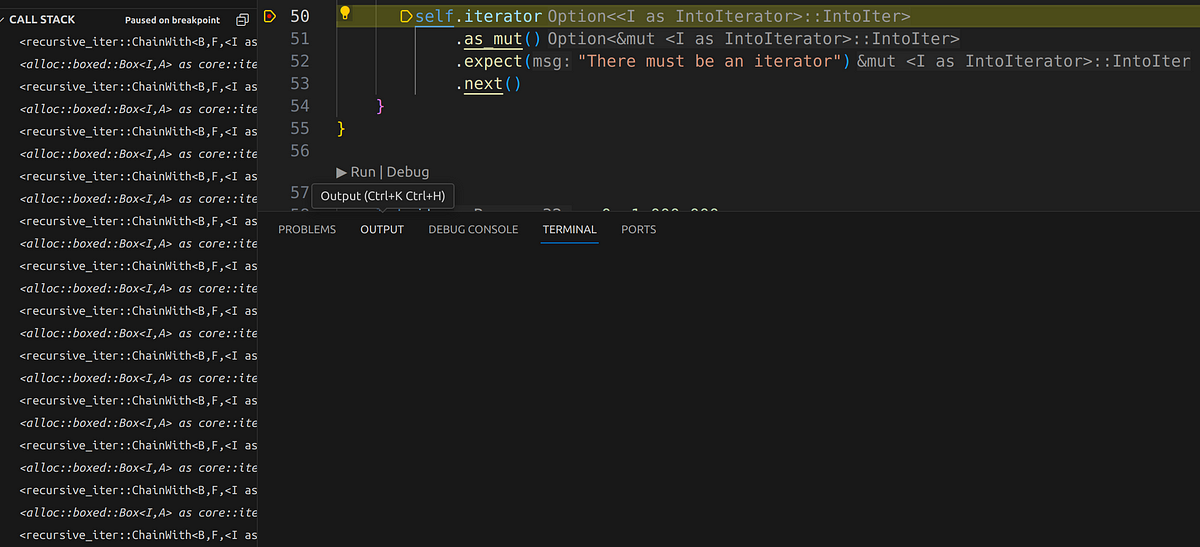Click line number 53 in the gutter
The image size is (1200, 547).
tap(299, 83)
